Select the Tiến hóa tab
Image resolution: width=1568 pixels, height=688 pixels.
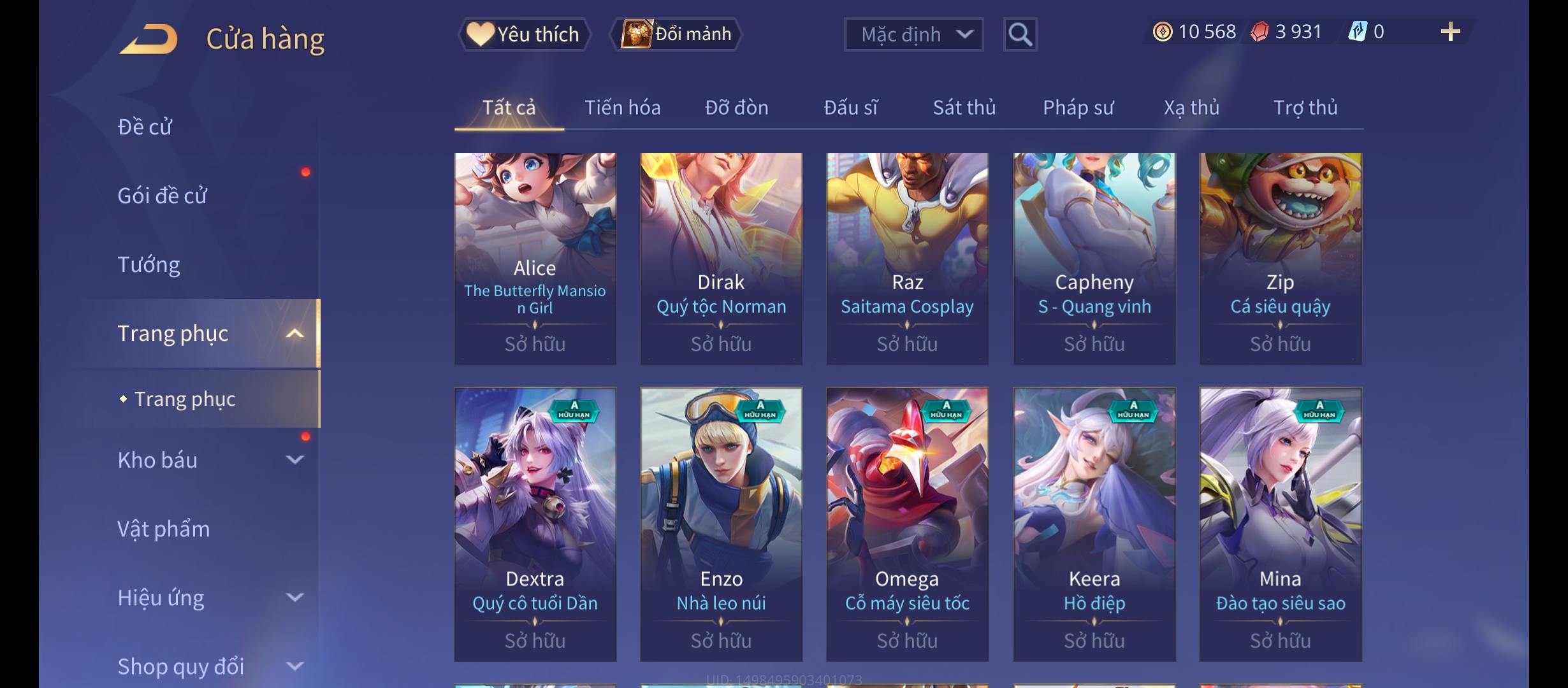(x=622, y=108)
